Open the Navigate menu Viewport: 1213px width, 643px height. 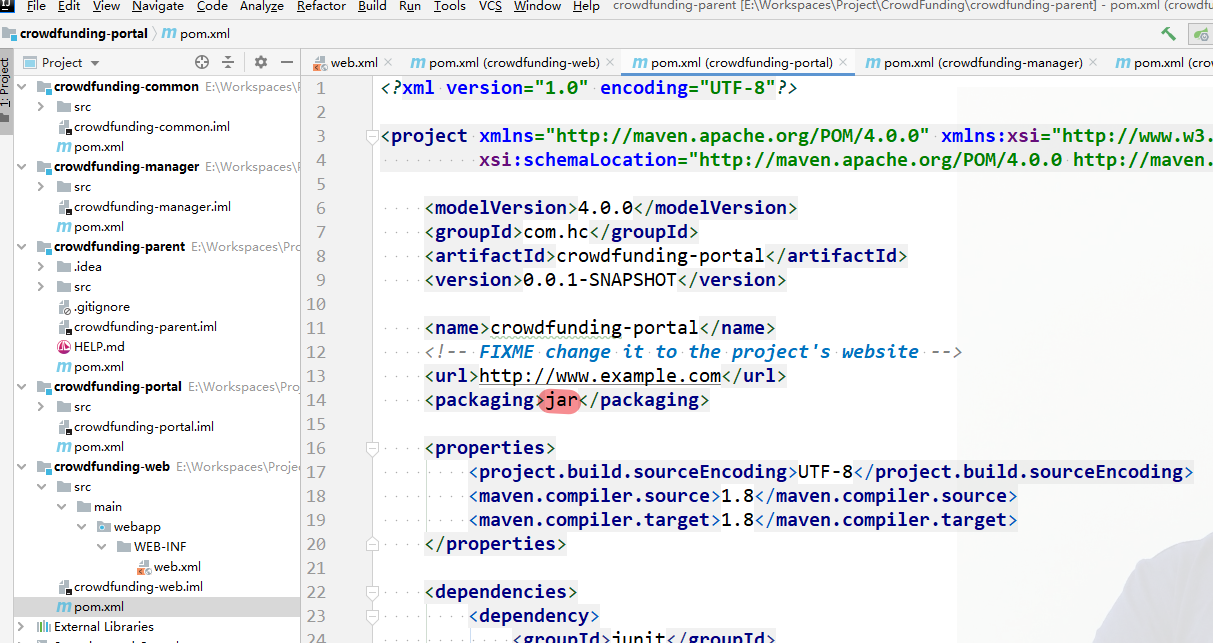click(158, 6)
